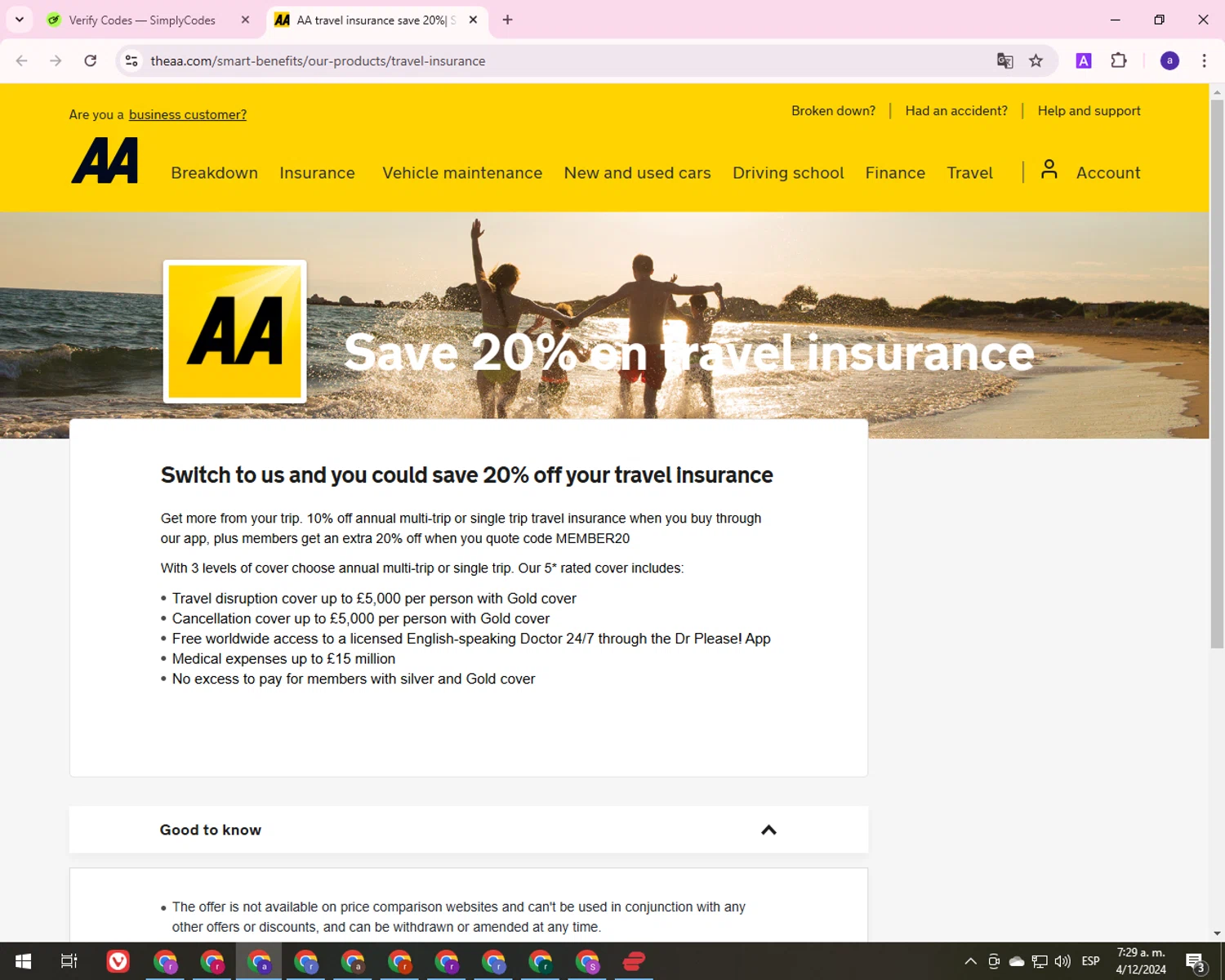Collapse the Good to know section
The width and height of the screenshot is (1225, 980).
(x=768, y=830)
